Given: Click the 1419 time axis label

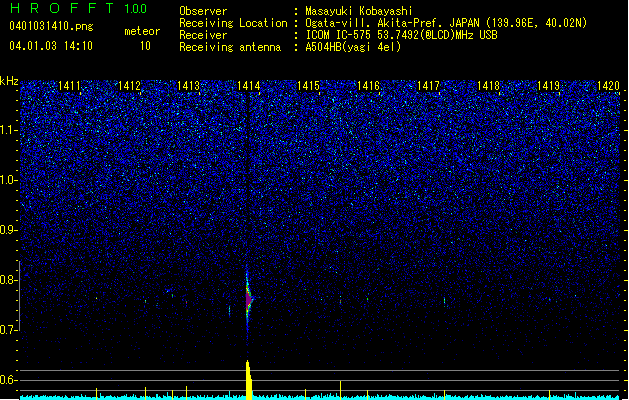Looking at the screenshot, I should click(x=548, y=86).
